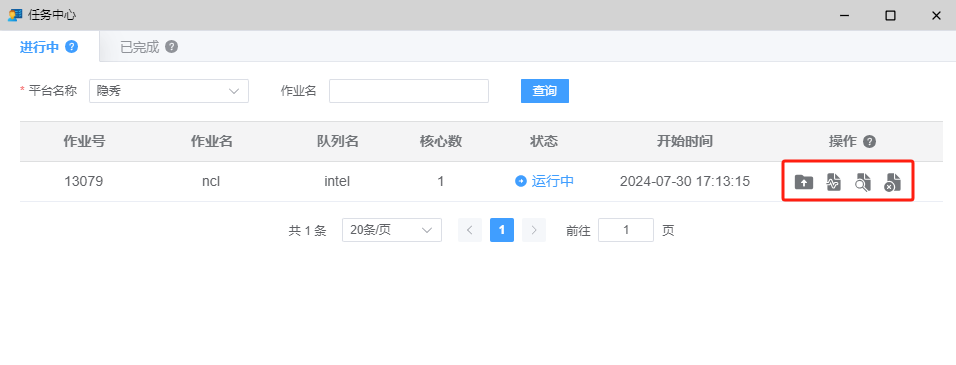Go to next page arrow
This screenshot has height=365, width=956.
pos(533,230)
